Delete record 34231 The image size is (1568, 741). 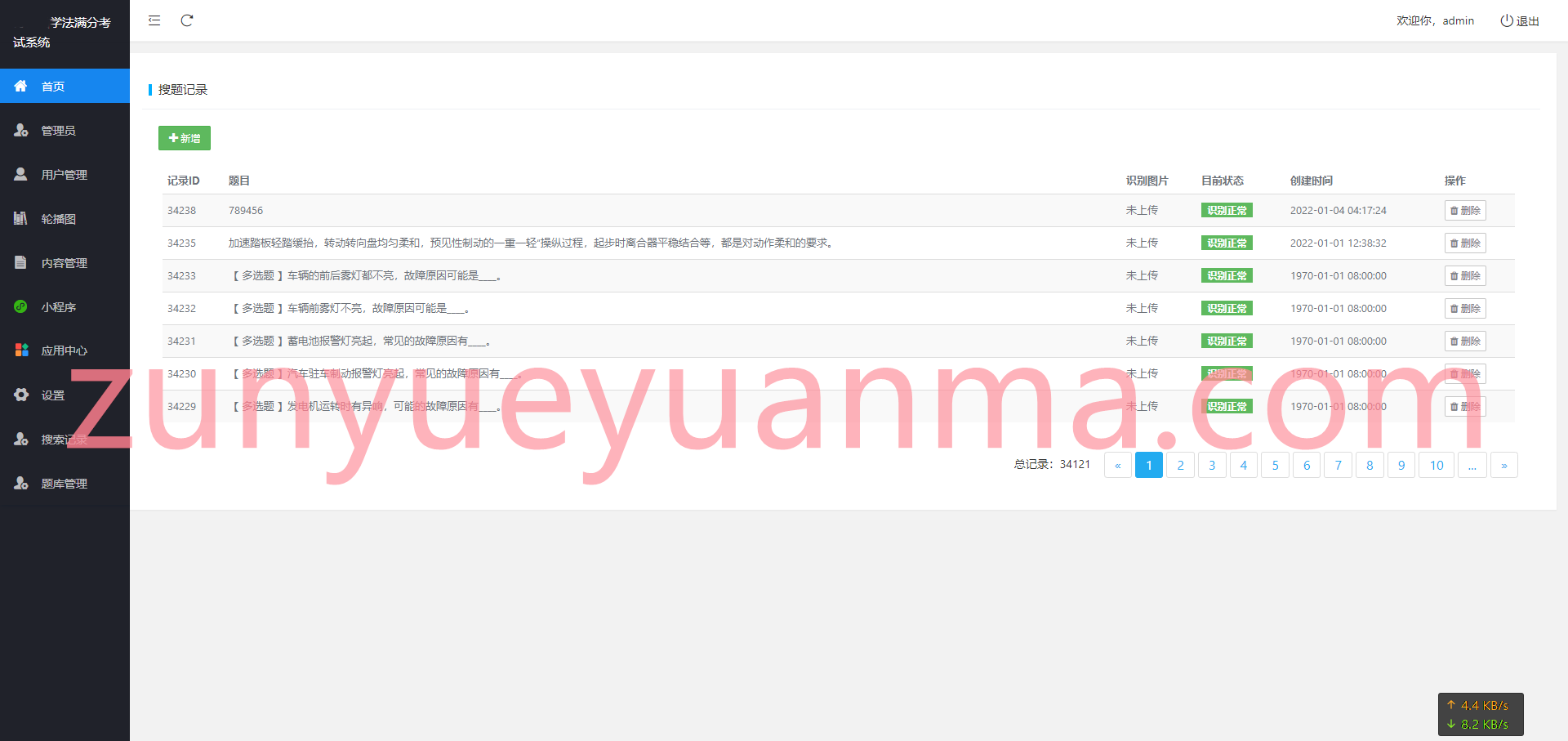pyautogui.click(x=1465, y=341)
